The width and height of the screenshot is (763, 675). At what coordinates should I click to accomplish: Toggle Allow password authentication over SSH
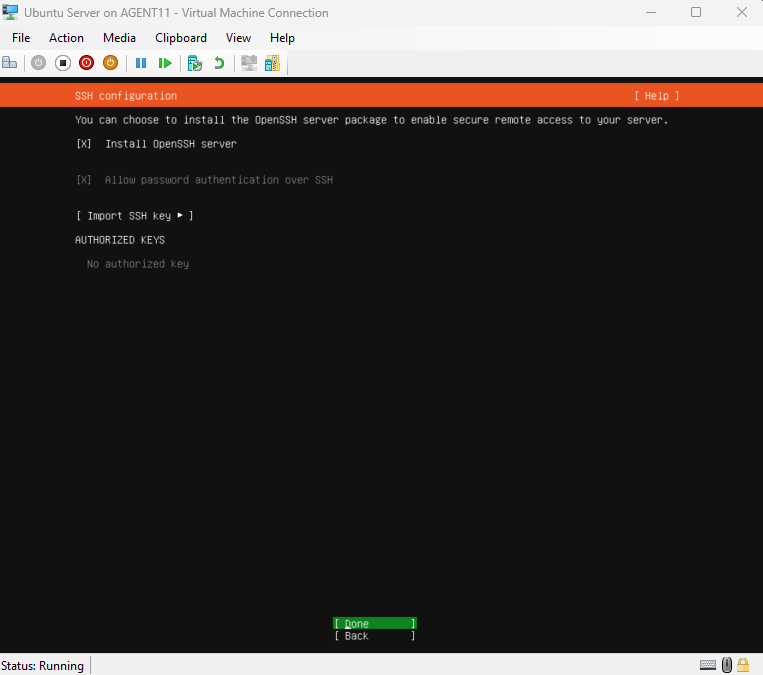coord(84,180)
